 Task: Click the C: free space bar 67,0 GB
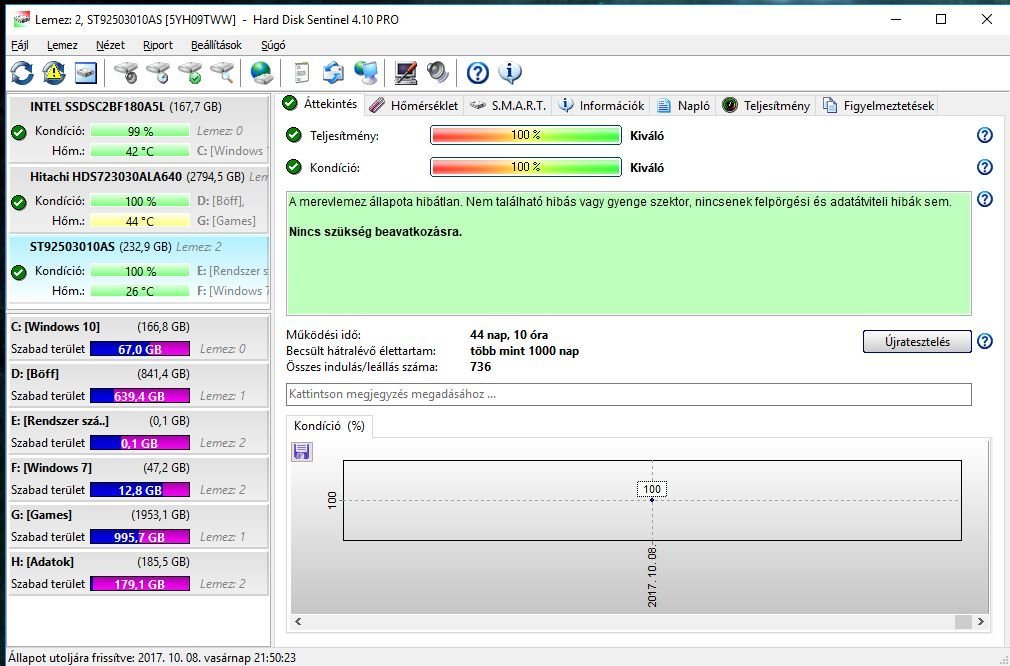tap(140, 349)
